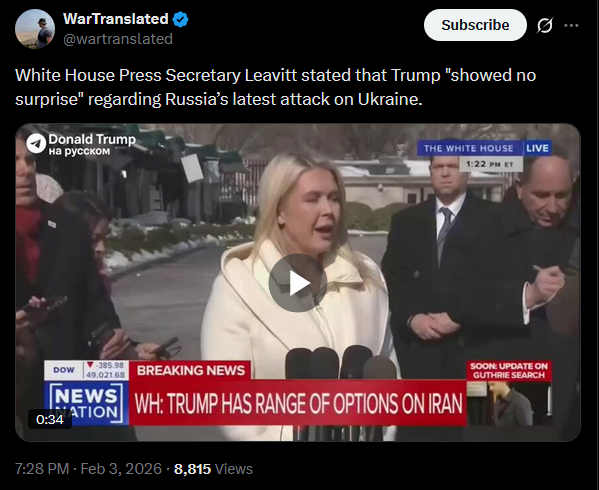Open WarTranslated profile avatar
The image size is (599, 490).
(x=35, y=29)
